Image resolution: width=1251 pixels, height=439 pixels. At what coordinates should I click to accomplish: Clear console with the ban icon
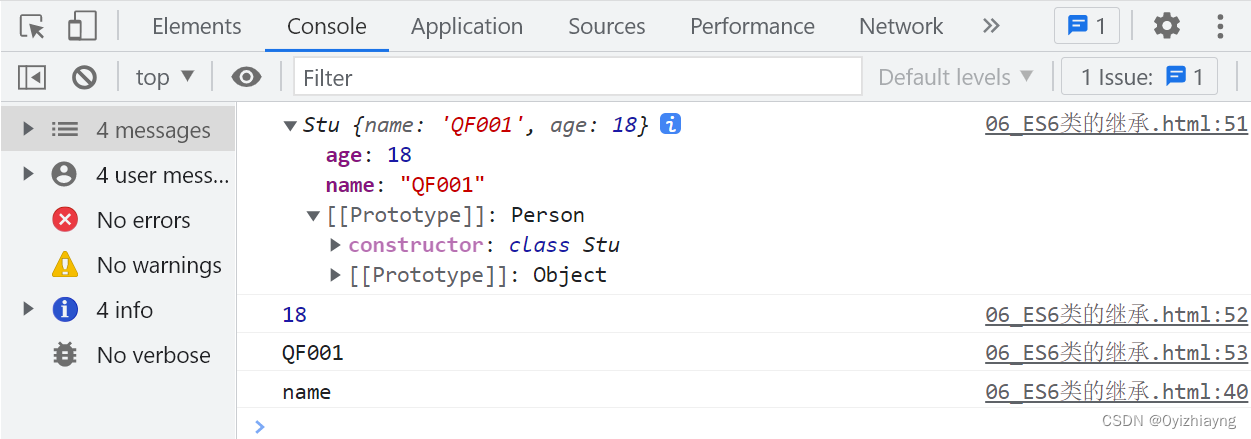tap(84, 77)
